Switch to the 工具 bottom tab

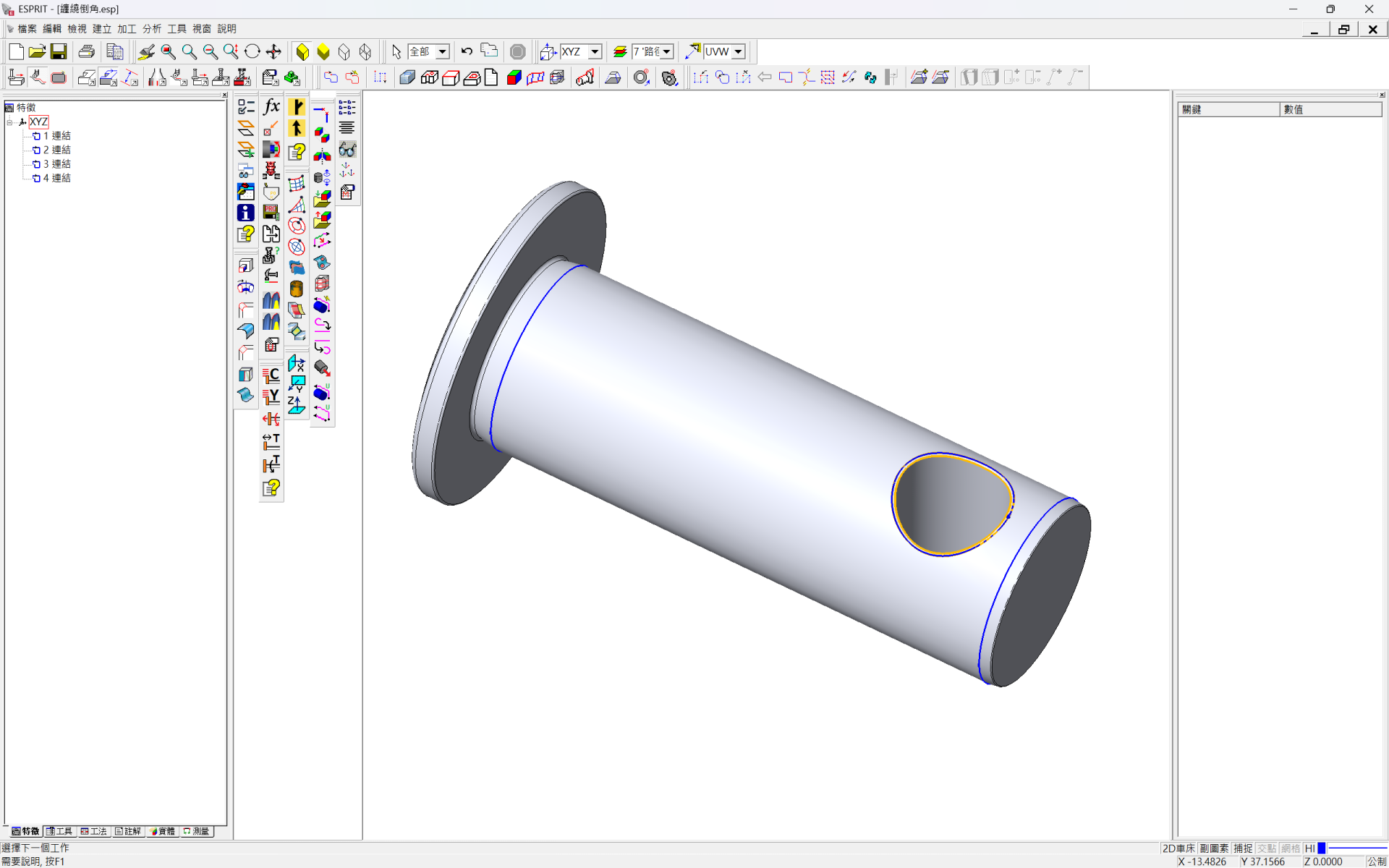pyautogui.click(x=59, y=831)
